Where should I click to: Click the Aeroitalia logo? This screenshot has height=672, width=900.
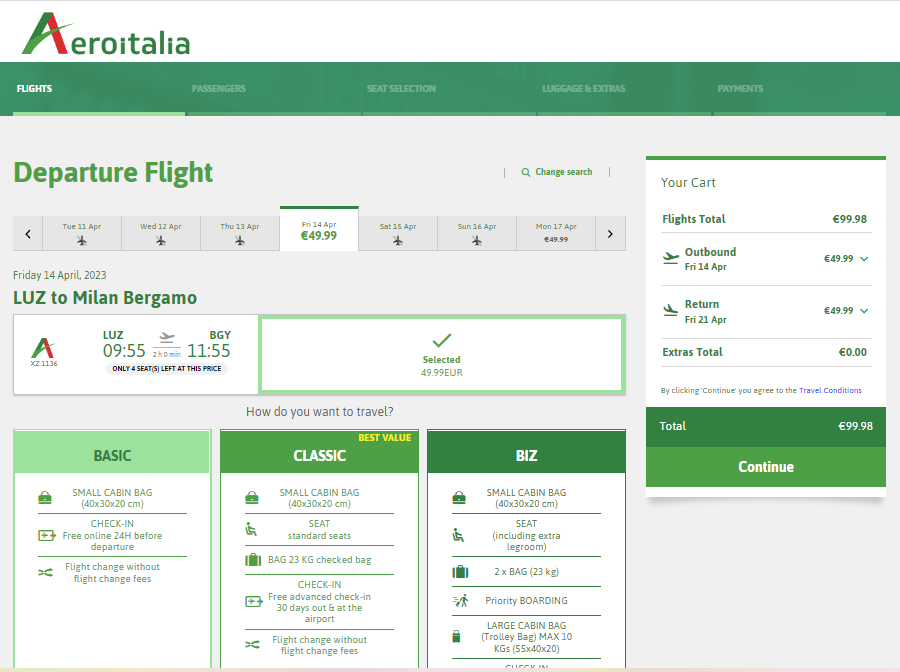point(106,34)
